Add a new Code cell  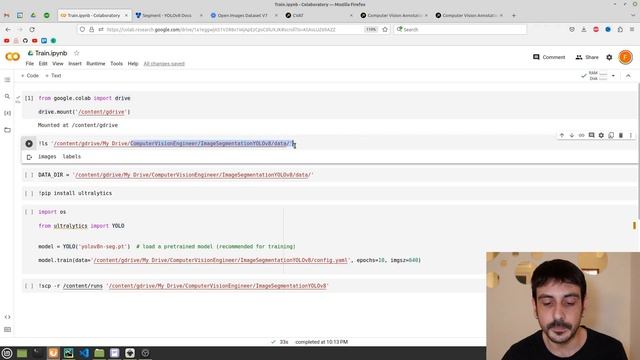tap(30, 76)
